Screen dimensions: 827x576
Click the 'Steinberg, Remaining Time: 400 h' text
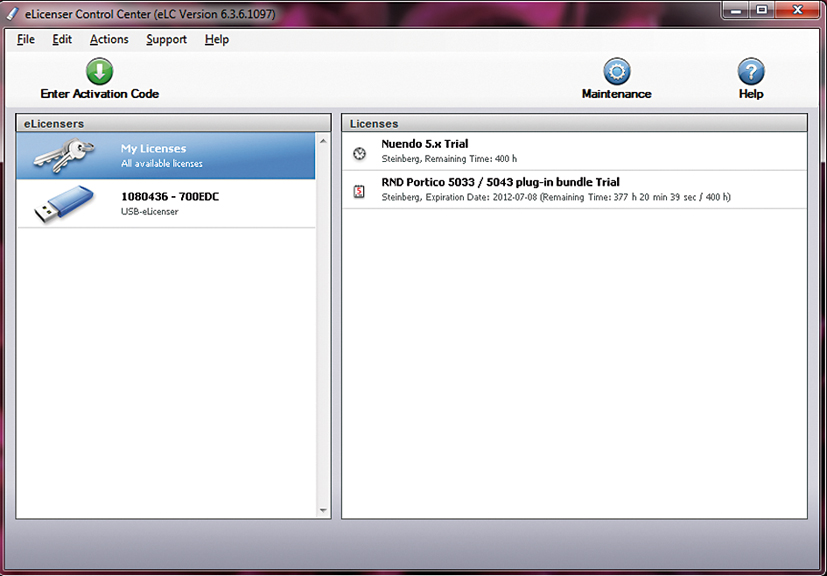[x=449, y=159]
